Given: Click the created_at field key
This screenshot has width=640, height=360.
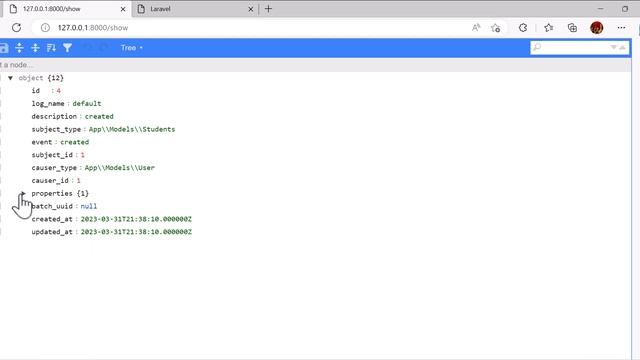Looking at the screenshot, I should (x=52, y=219).
